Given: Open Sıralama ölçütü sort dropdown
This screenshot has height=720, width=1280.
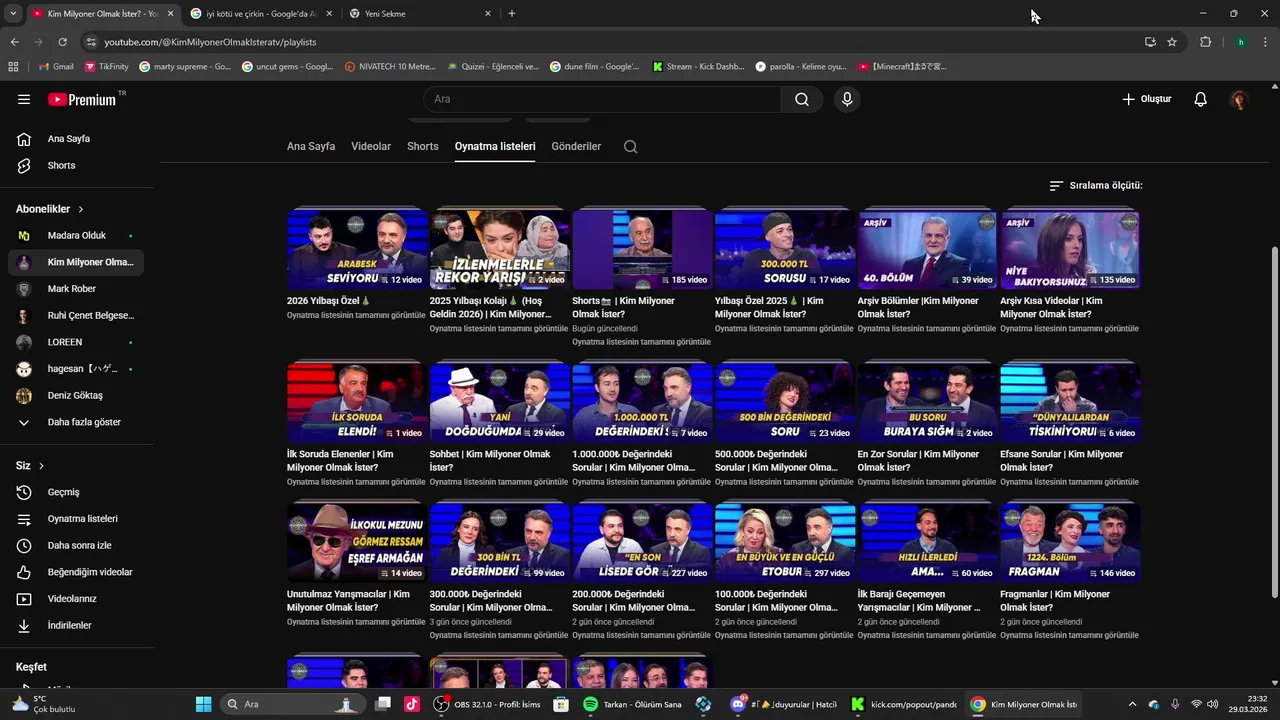Looking at the screenshot, I should (x=1096, y=185).
